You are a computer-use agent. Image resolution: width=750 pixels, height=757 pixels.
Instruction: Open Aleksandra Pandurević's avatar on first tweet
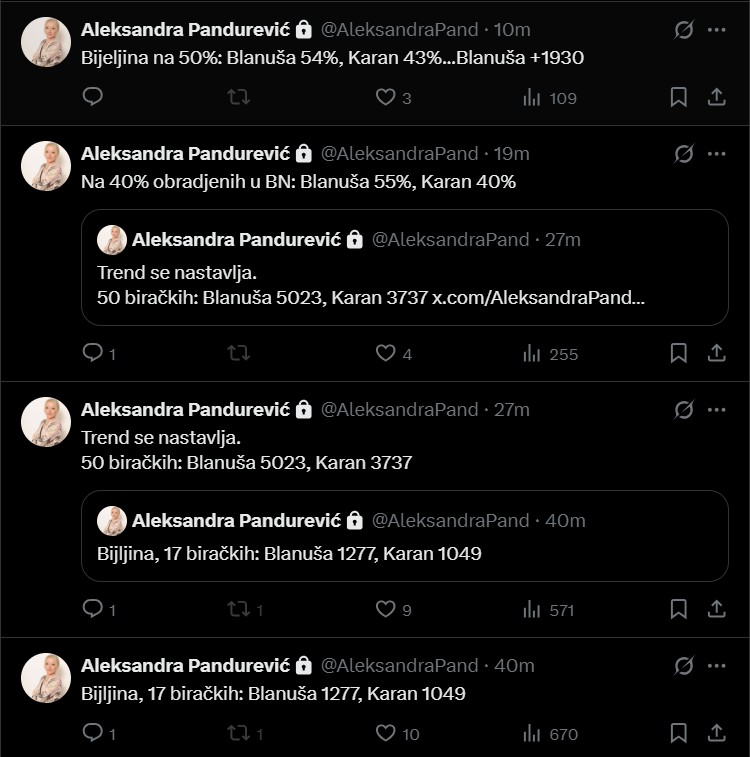point(46,42)
